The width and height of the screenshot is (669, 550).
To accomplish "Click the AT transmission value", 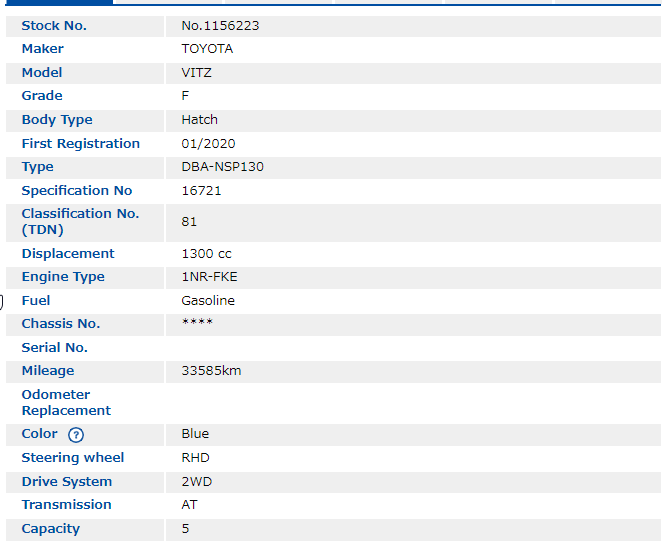I will (189, 505).
